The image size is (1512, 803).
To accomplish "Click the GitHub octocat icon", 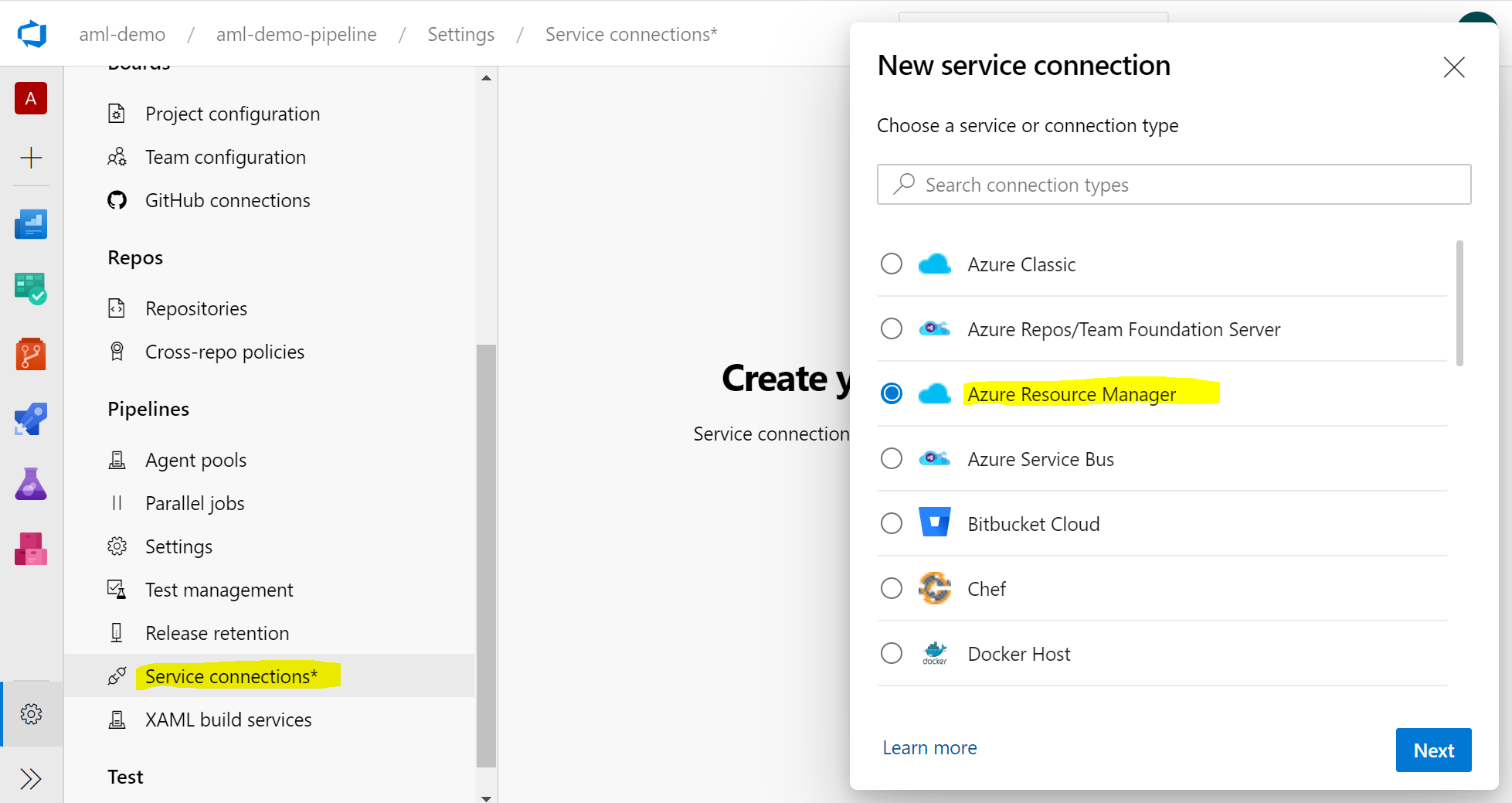I will 117,200.
